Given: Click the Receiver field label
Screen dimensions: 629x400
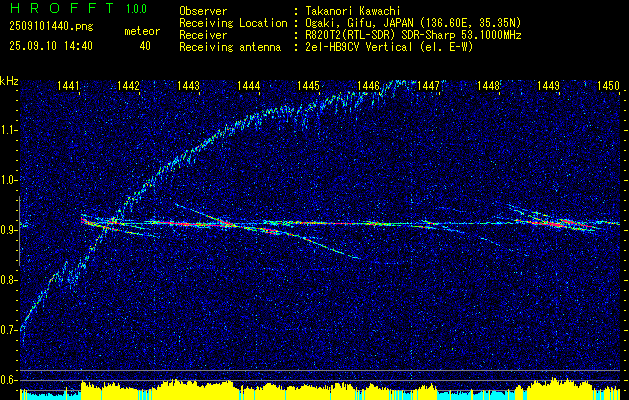Looking at the screenshot, I should coord(203,35).
